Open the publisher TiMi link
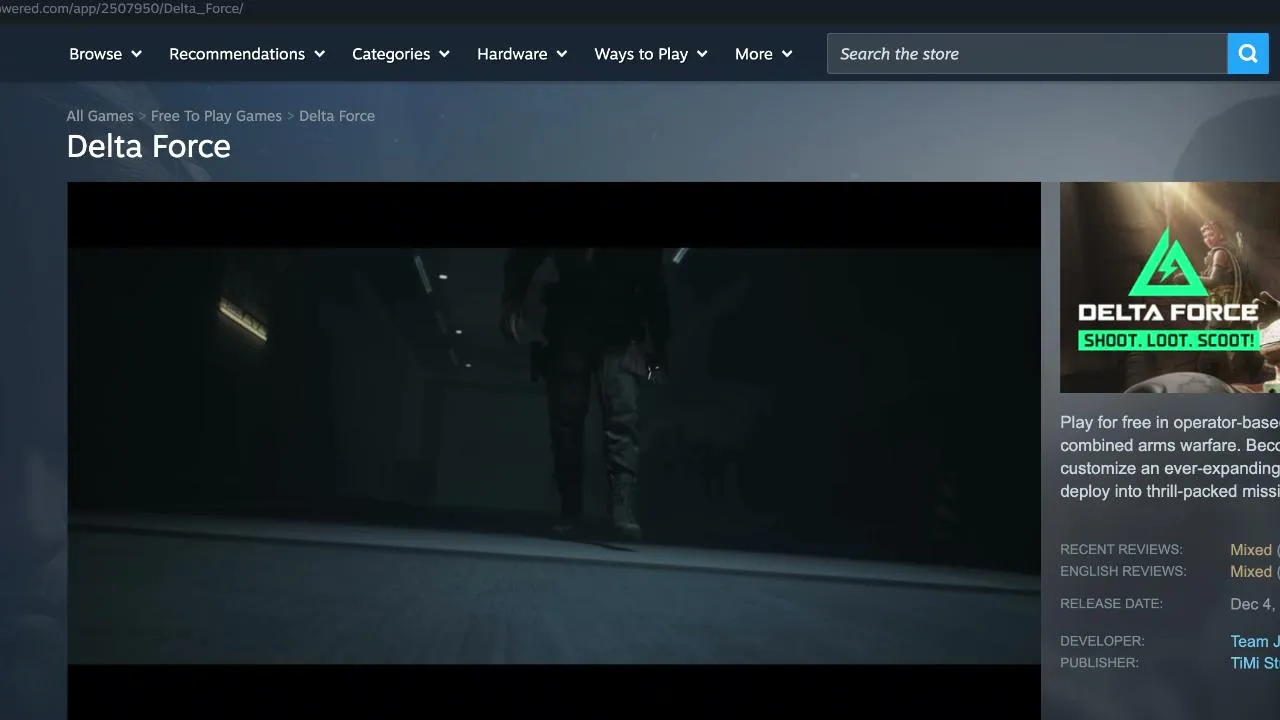The width and height of the screenshot is (1280, 720). [x=1255, y=664]
